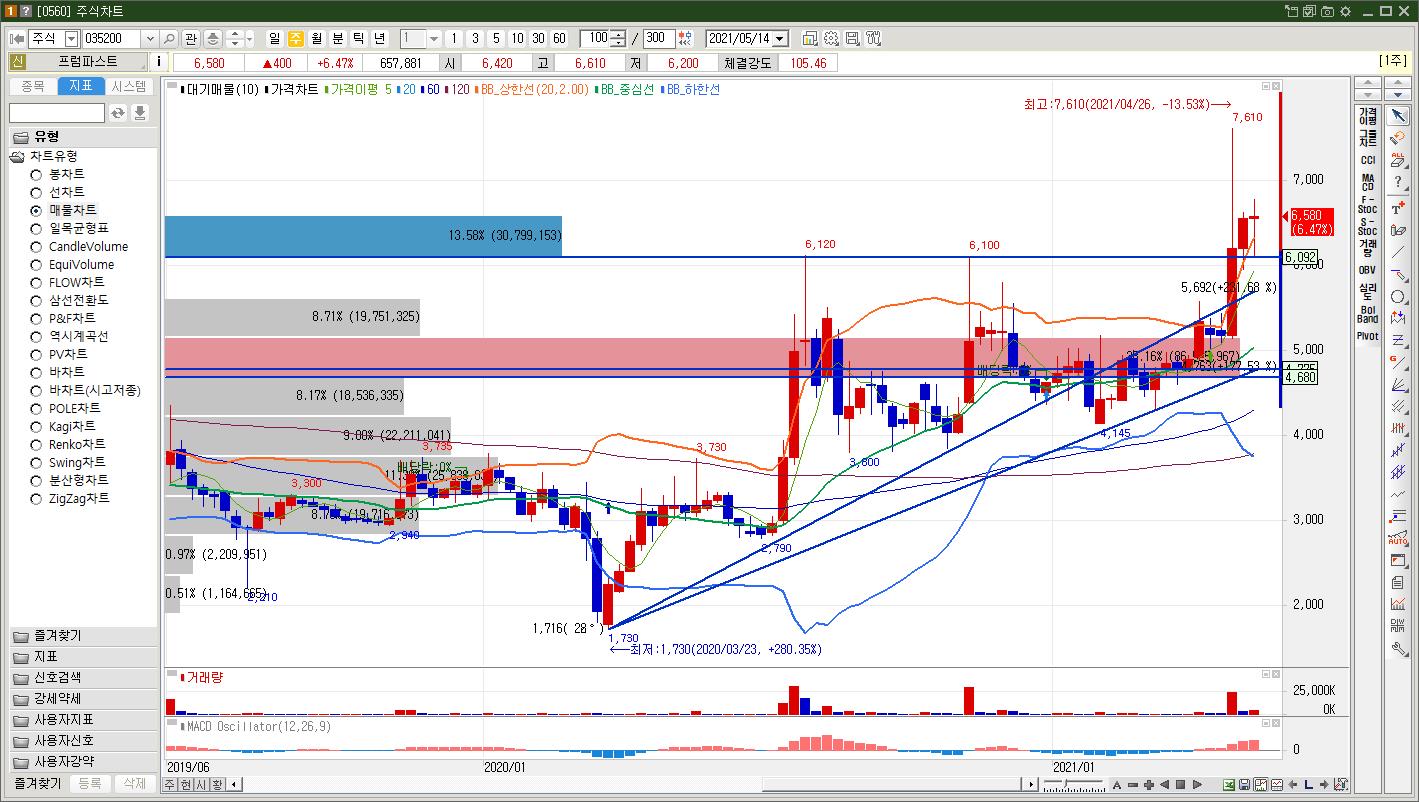Expand the 즐겨찾기 section
Image resolution: width=1419 pixels, height=802 pixels.
83,636
